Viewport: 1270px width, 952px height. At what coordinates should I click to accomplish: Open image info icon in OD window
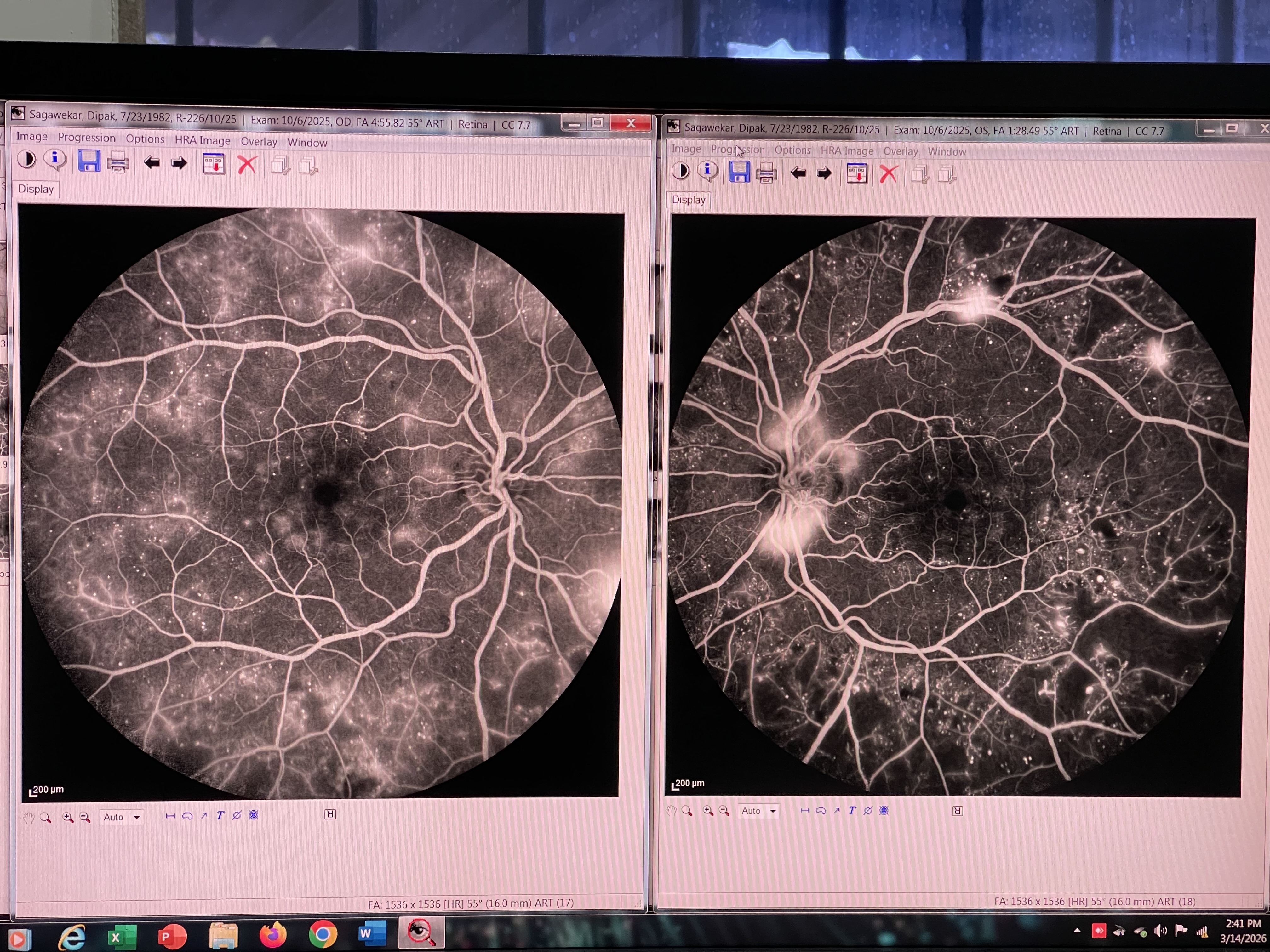click(x=56, y=160)
